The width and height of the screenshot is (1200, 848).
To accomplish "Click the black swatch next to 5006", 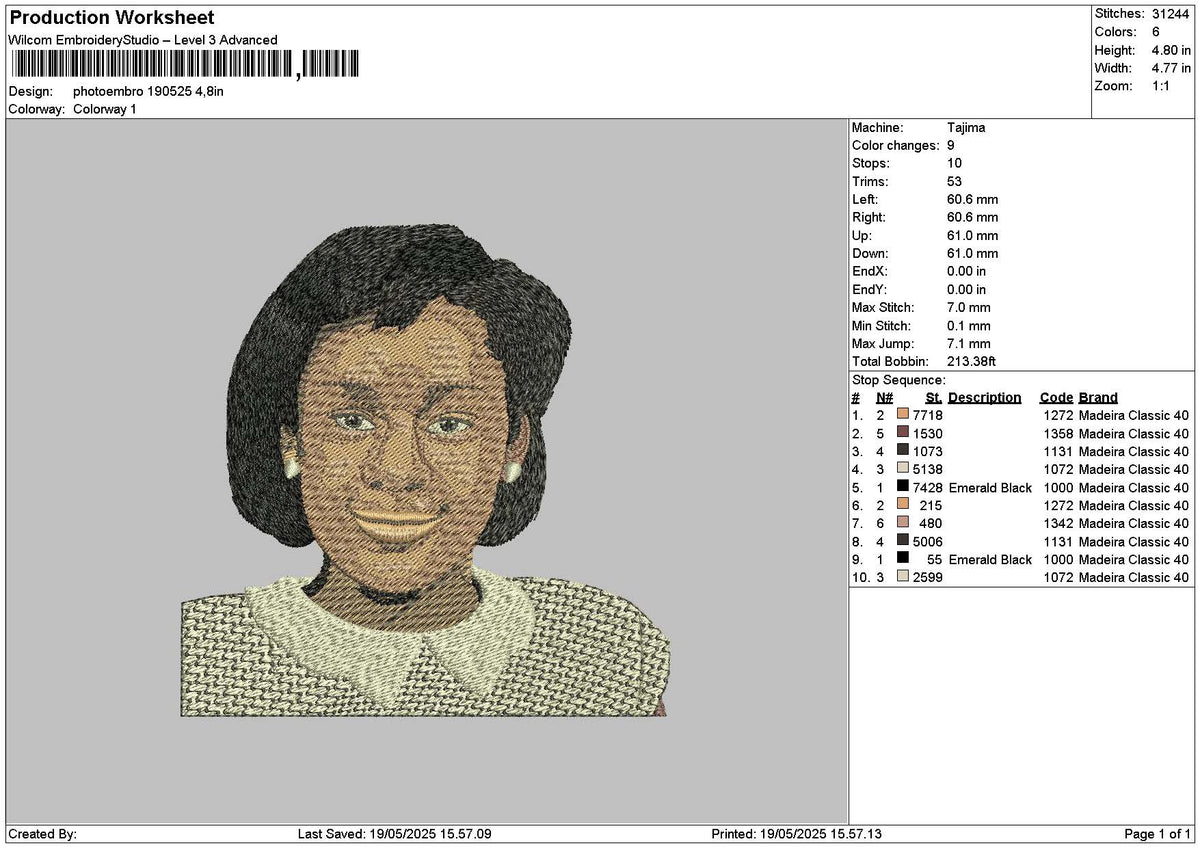I will [905, 541].
